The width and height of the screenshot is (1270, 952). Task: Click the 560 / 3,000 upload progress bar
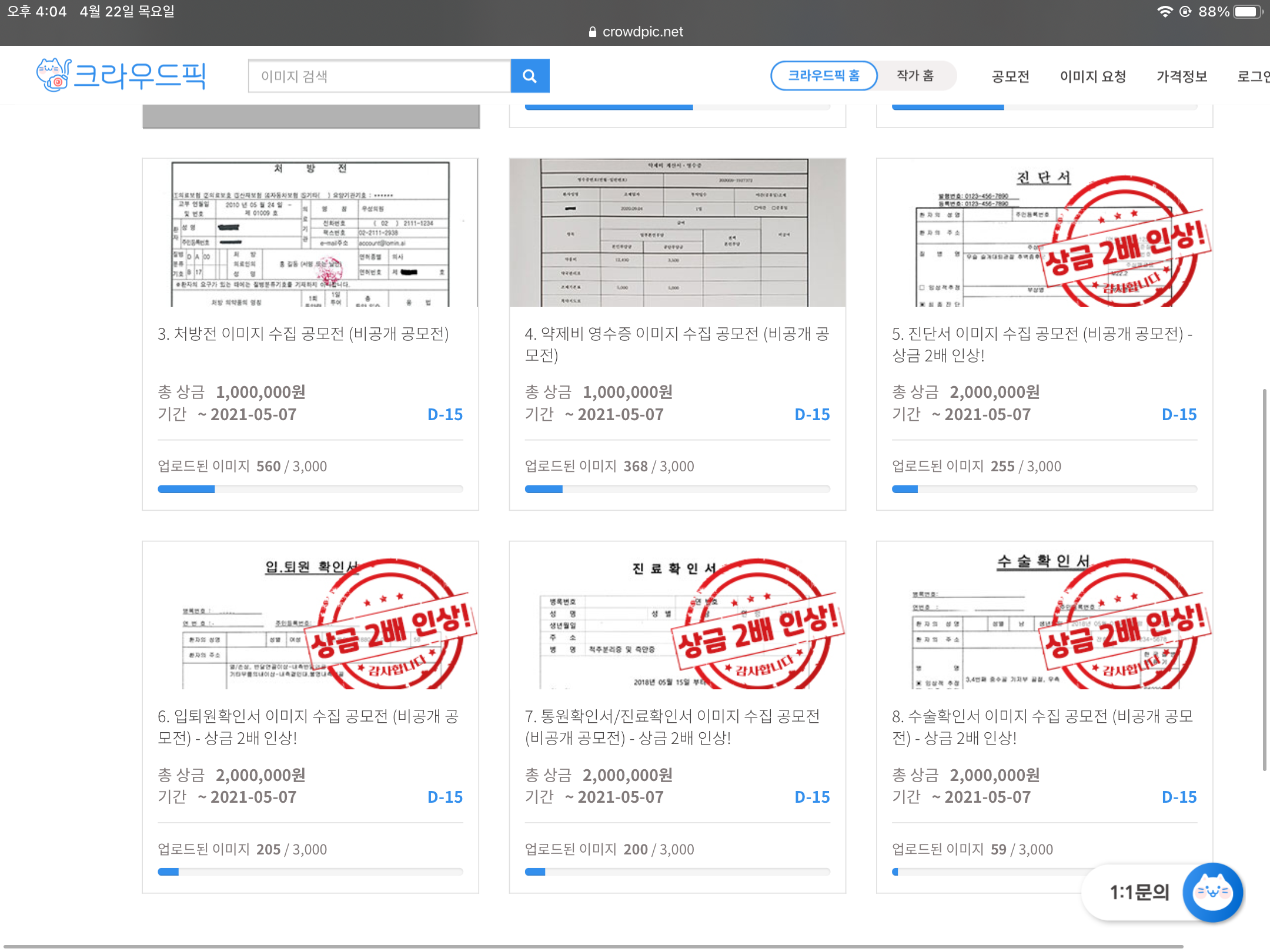pos(310,489)
